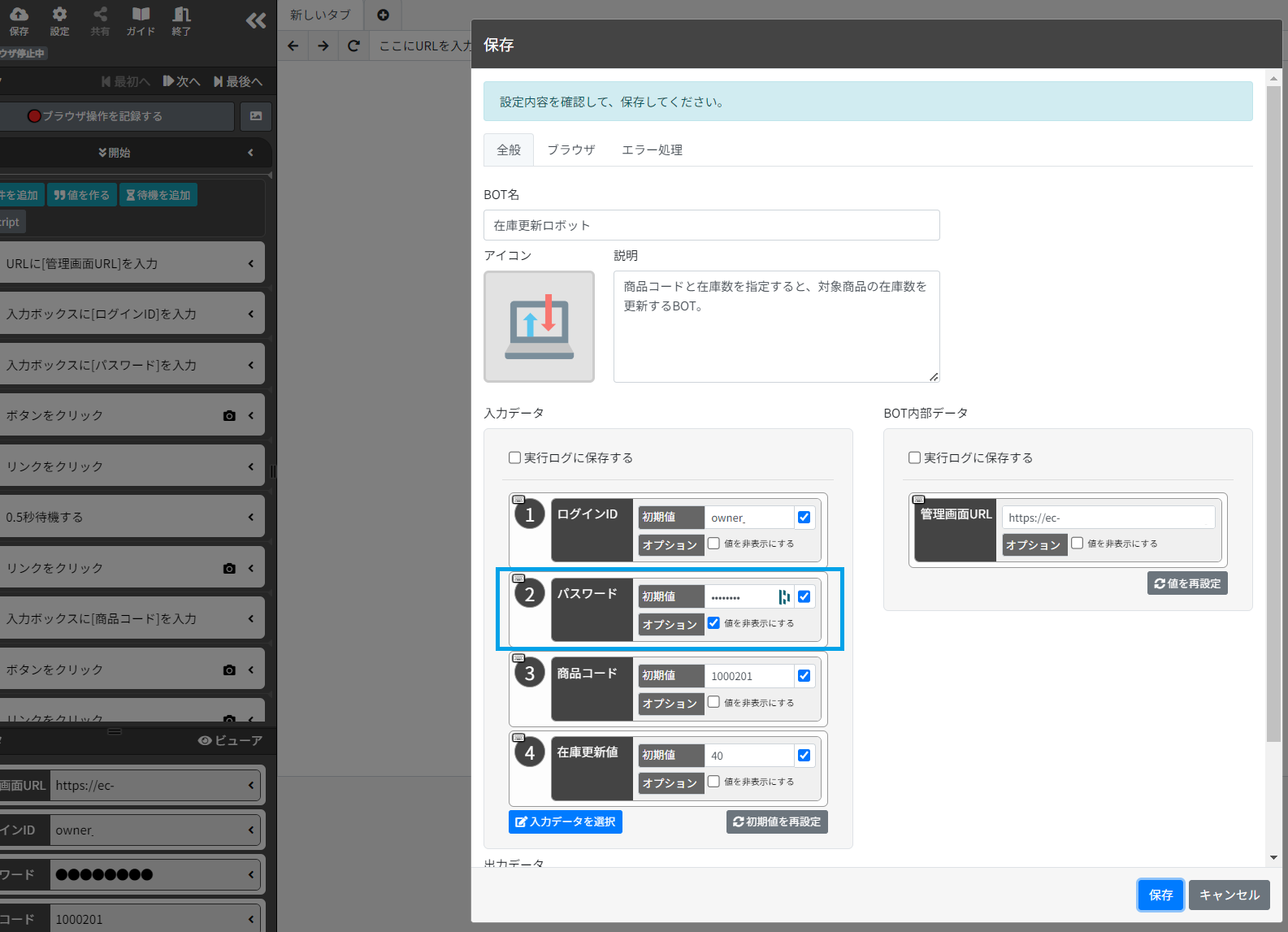The width and height of the screenshot is (1288, 932).
Task: Click 入力データを選択 button
Action: click(566, 821)
